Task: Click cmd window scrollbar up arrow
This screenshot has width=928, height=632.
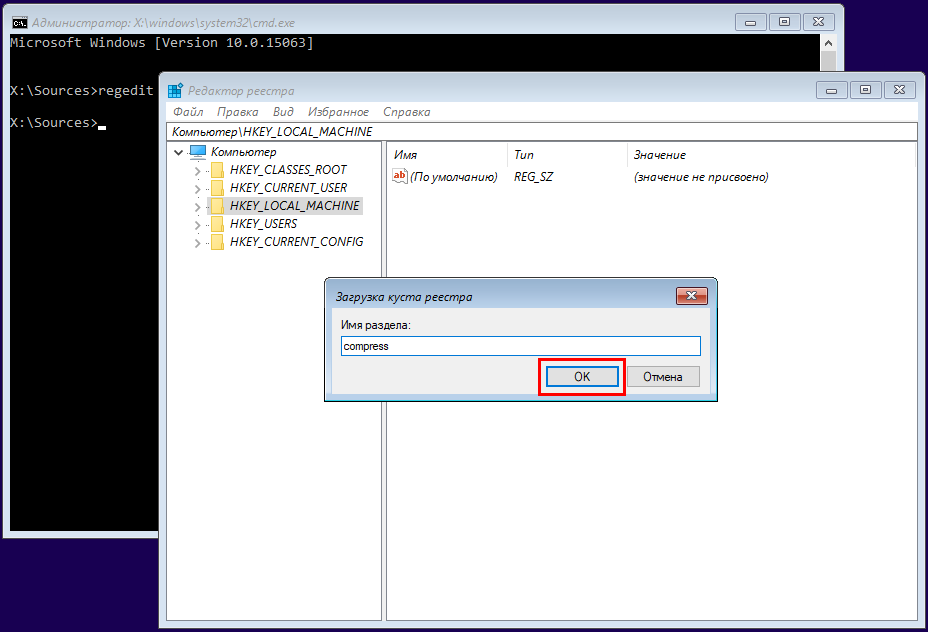Action: pyautogui.click(x=829, y=43)
